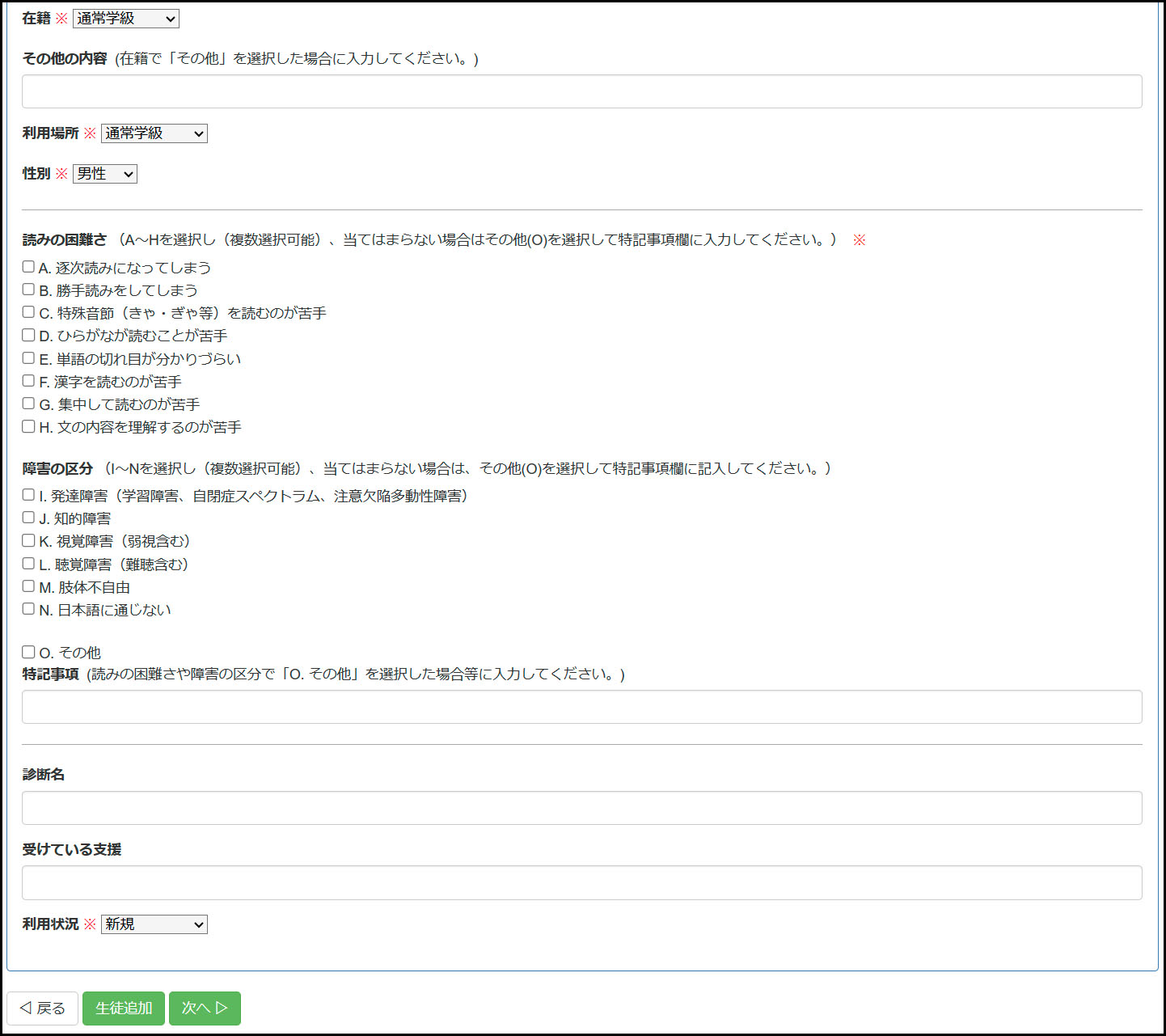Check the N. 日本語に通じない option
Screen dimensions: 1166x1036
(x=28, y=609)
